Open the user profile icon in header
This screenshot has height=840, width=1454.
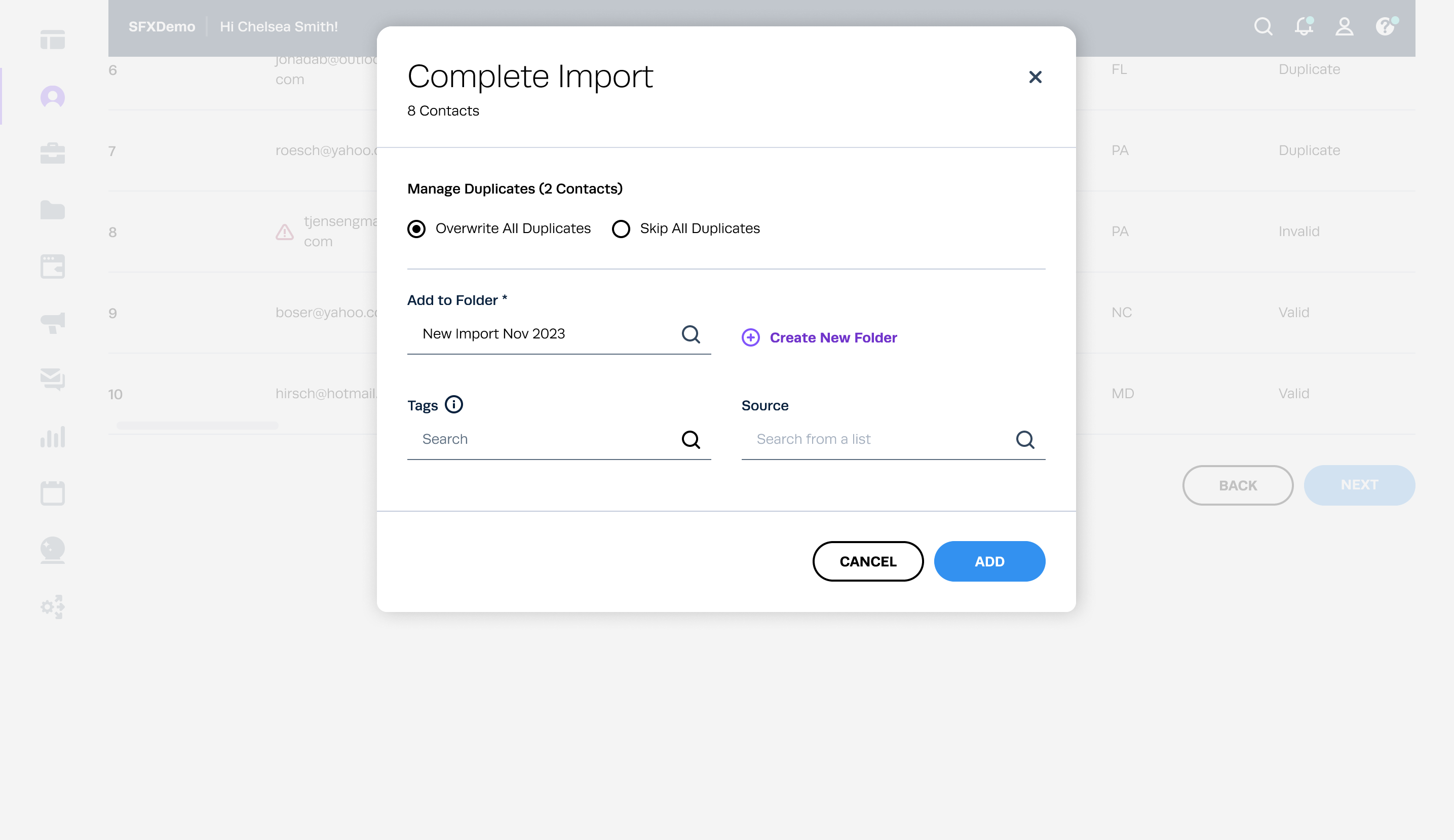click(1344, 26)
